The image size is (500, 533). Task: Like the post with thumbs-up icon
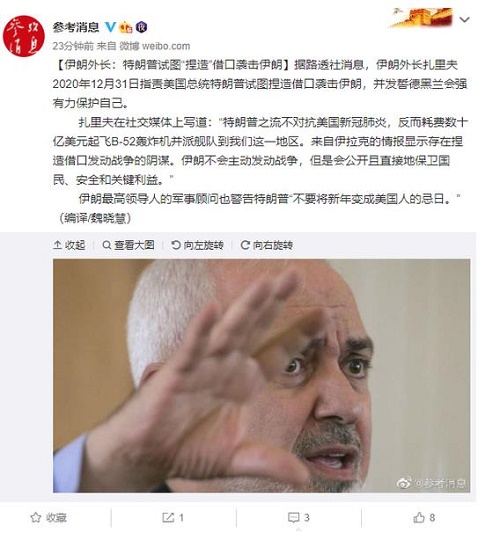pyautogui.click(x=419, y=517)
